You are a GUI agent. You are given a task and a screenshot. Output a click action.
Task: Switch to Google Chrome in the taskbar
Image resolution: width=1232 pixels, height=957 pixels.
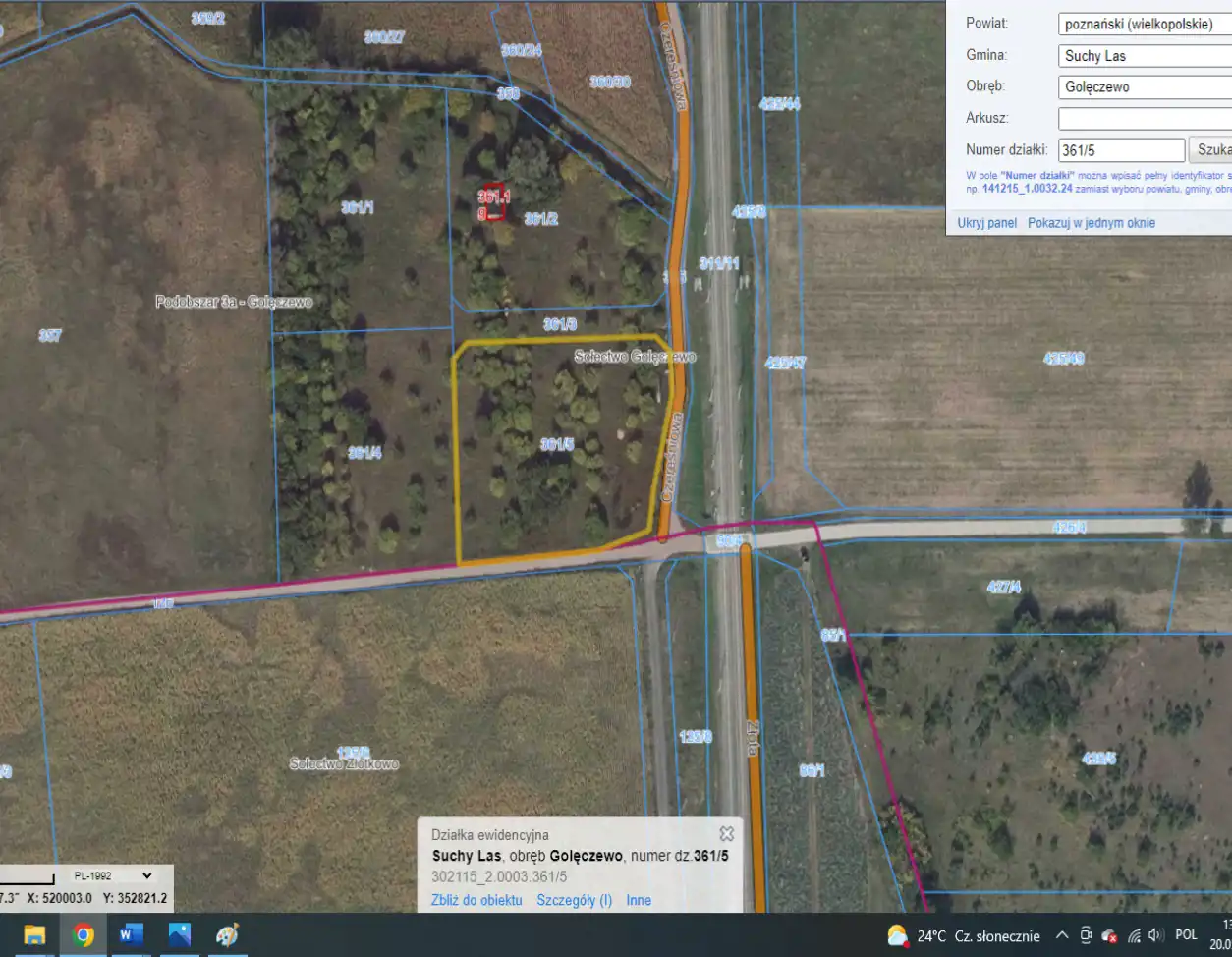[84, 935]
